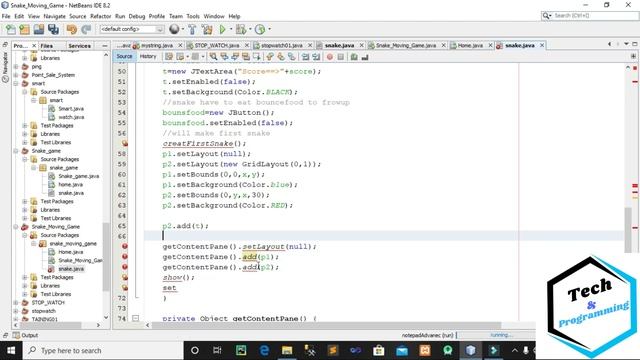Open the Refactor menu
This screenshot has width=640, height=360.
pyautogui.click(x=100, y=16)
